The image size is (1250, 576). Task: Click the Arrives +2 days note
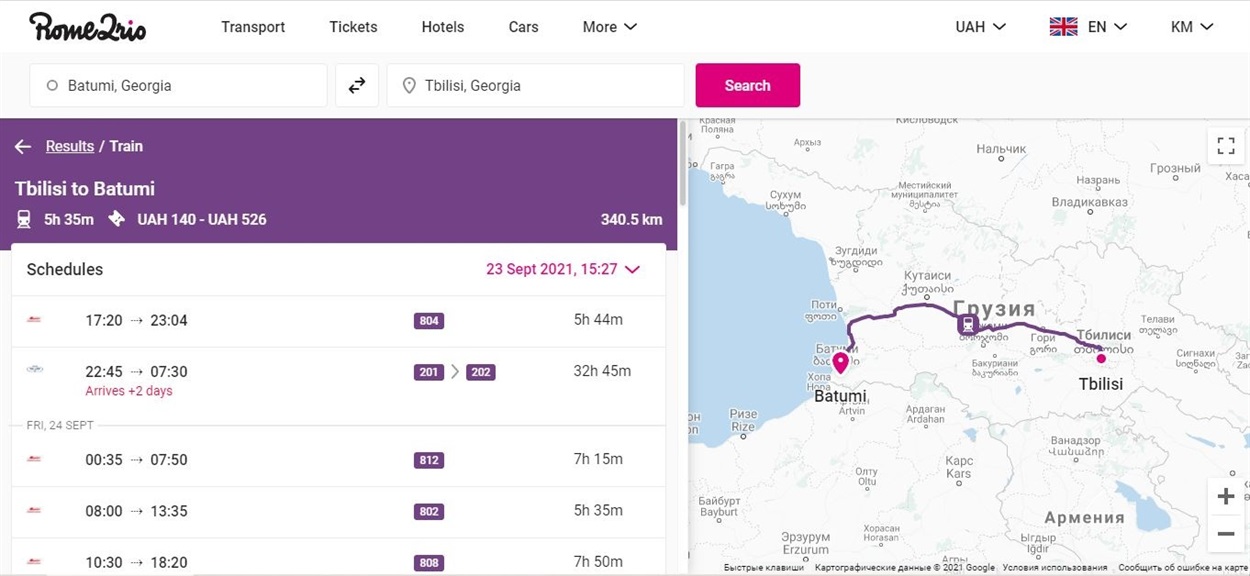(x=129, y=391)
